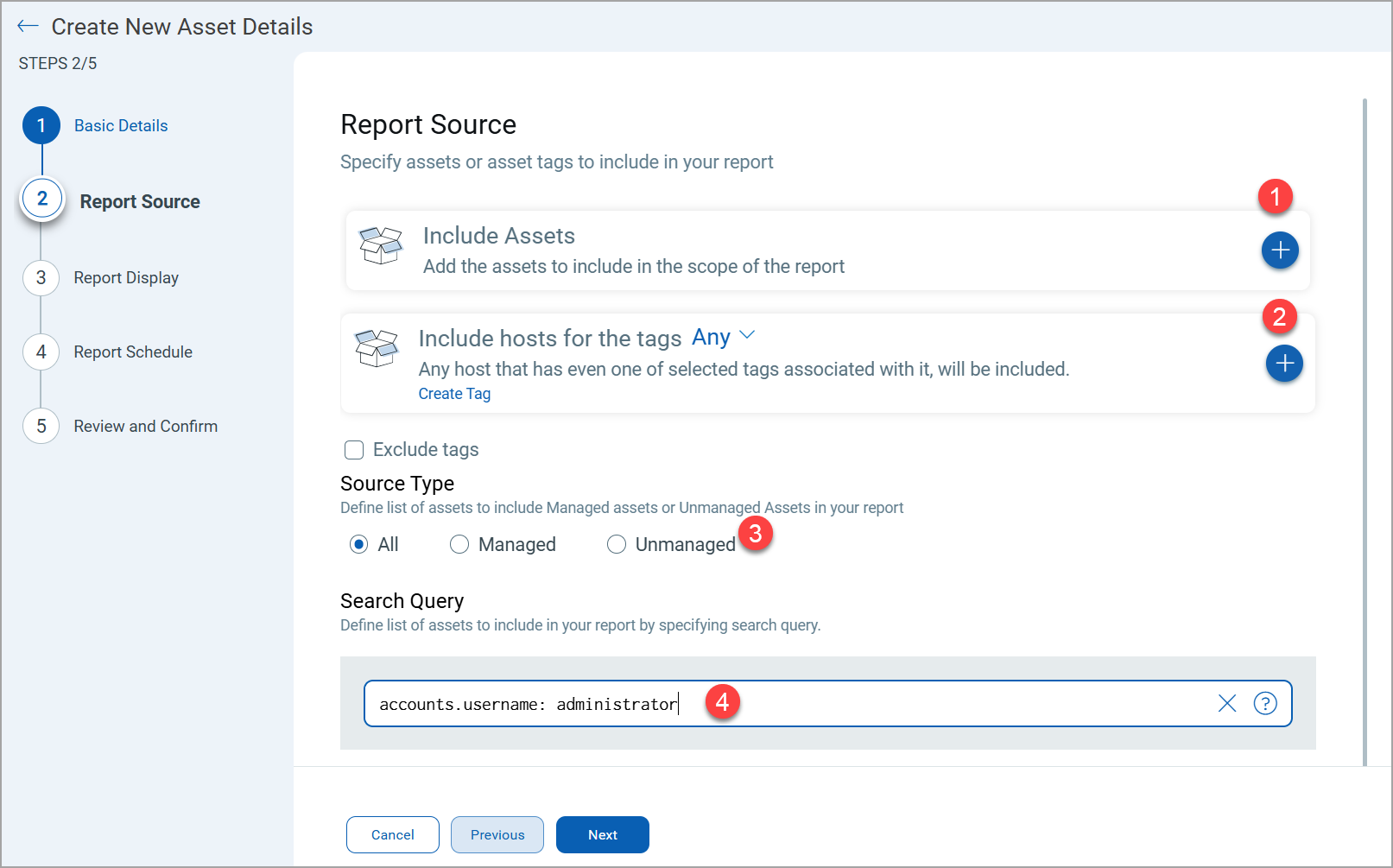
Task: Click step 2 circle in the wizard
Action: pos(41,199)
